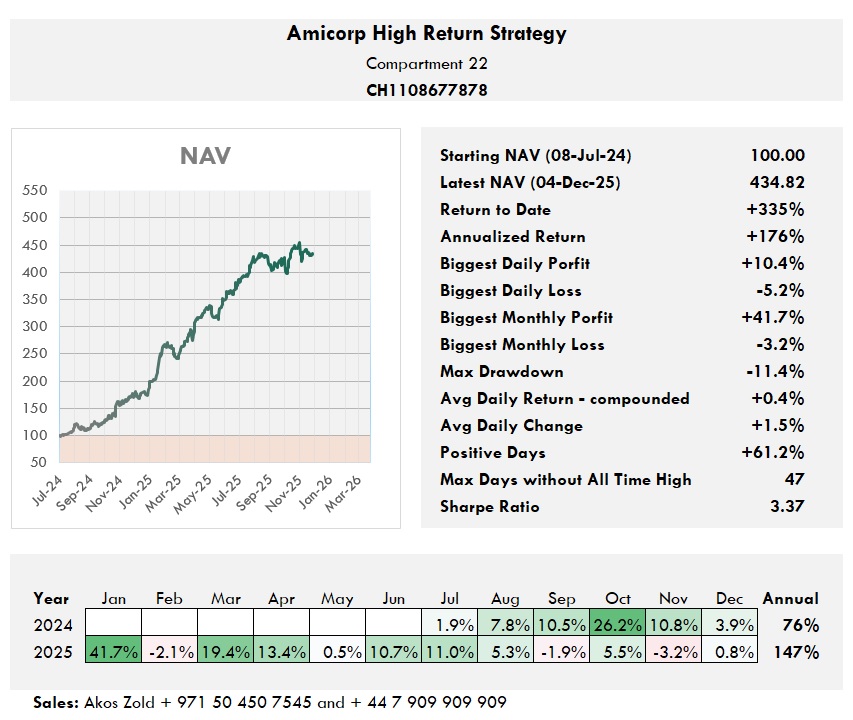Select the November 2025 cell showing -3.2%

point(674,652)
